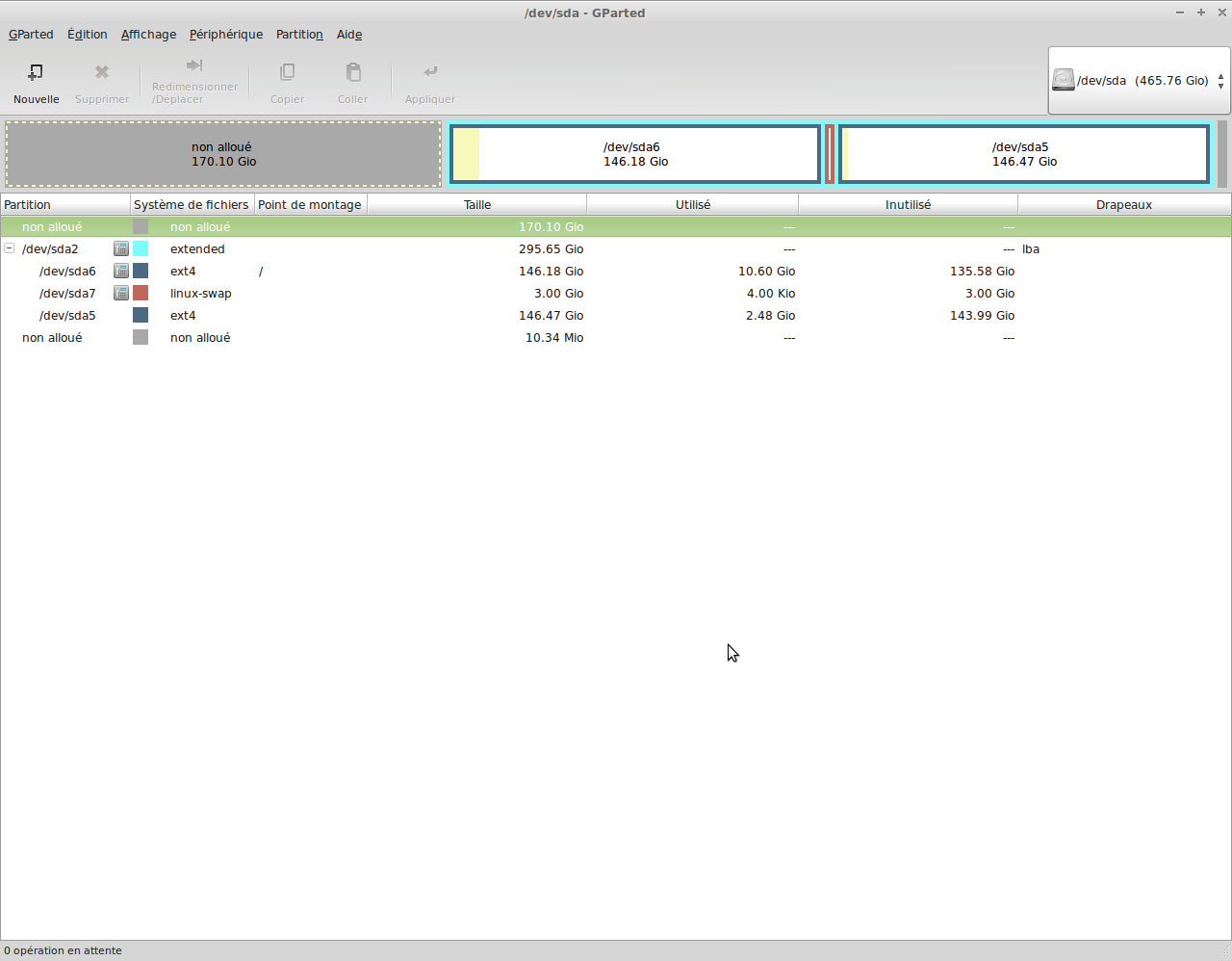Click the blue ext4 color swatch for /dev/sda6
The image size is (1232, 961).
(x=141, y=271)
